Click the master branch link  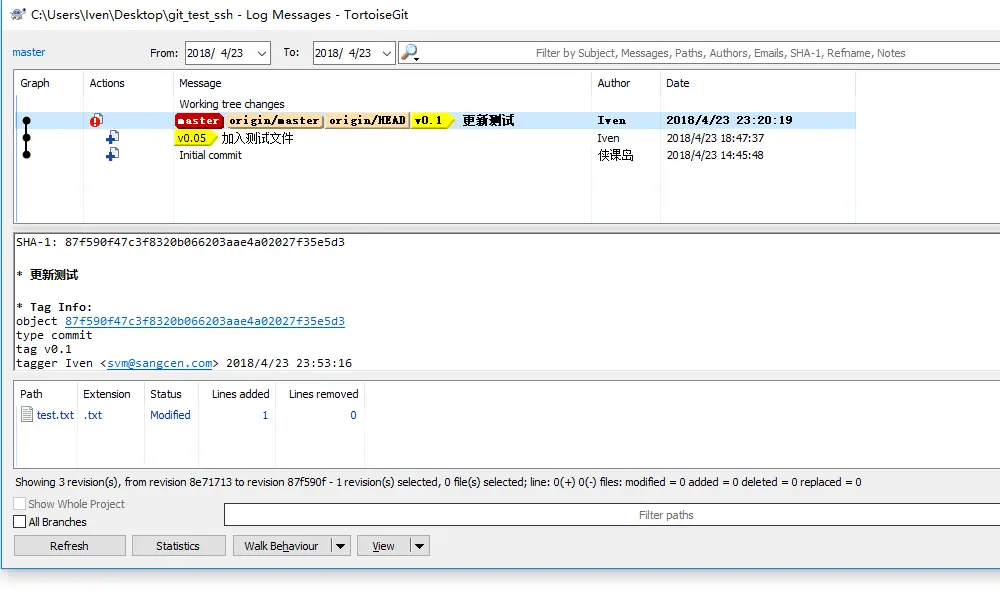[x=29, y=52]
